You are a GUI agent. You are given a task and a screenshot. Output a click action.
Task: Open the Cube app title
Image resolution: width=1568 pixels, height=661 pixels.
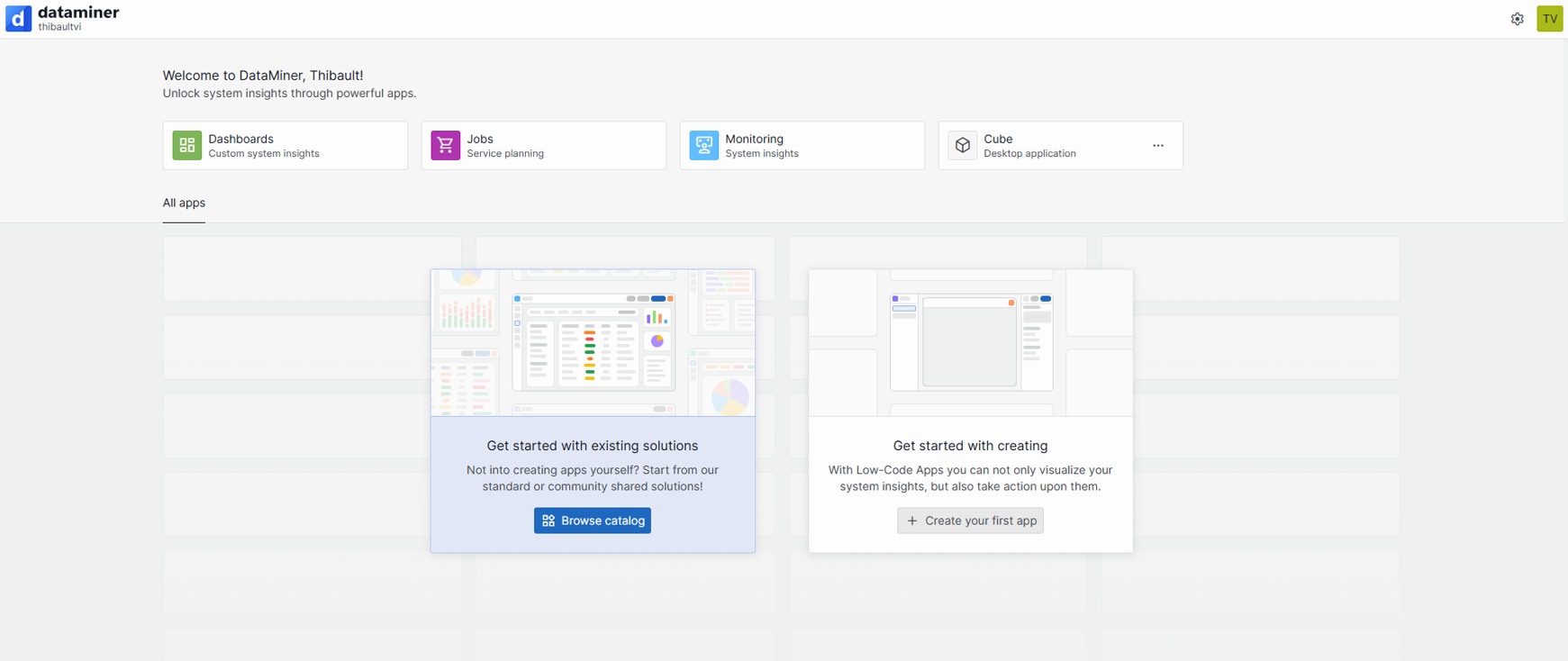(x=998, y=139)
